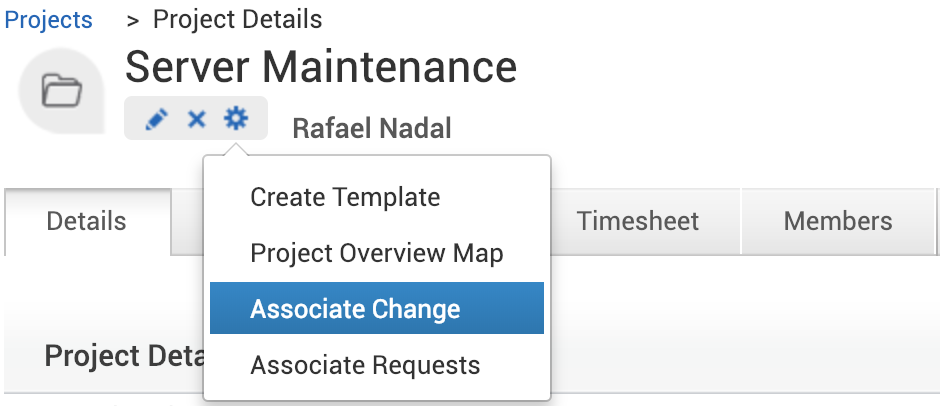Click the tab hidden behind the menu beside Details
This screenshot has width=940, height=406.
tap(187, 221)
